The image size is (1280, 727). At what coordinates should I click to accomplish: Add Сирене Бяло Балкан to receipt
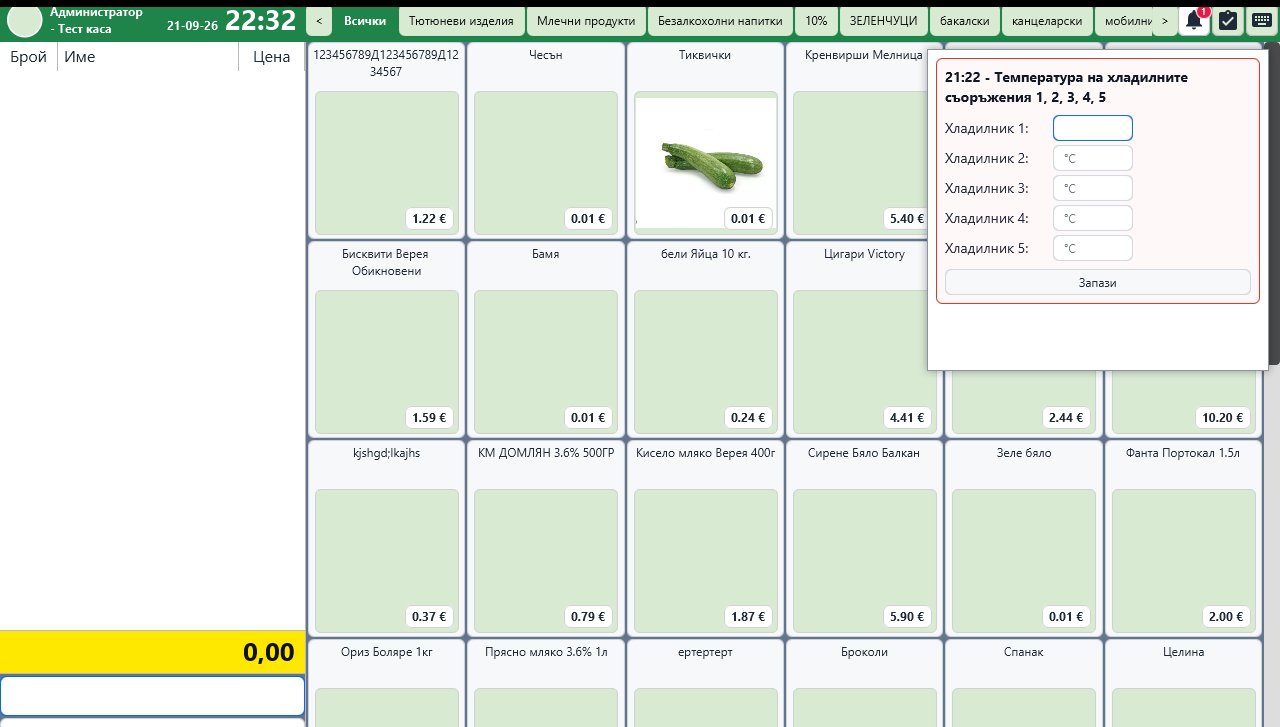(x=865, y=538)
